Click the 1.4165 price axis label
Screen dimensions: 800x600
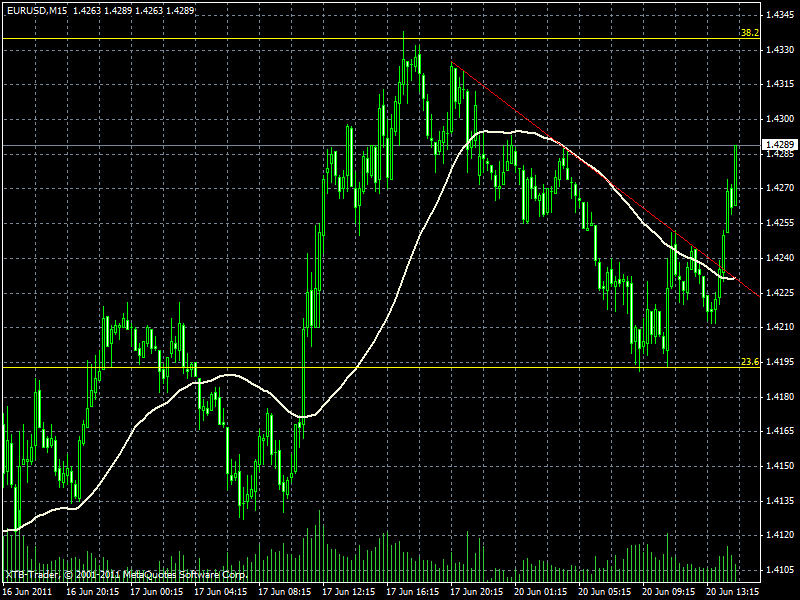pyautogui.click(x=780, y=431)
